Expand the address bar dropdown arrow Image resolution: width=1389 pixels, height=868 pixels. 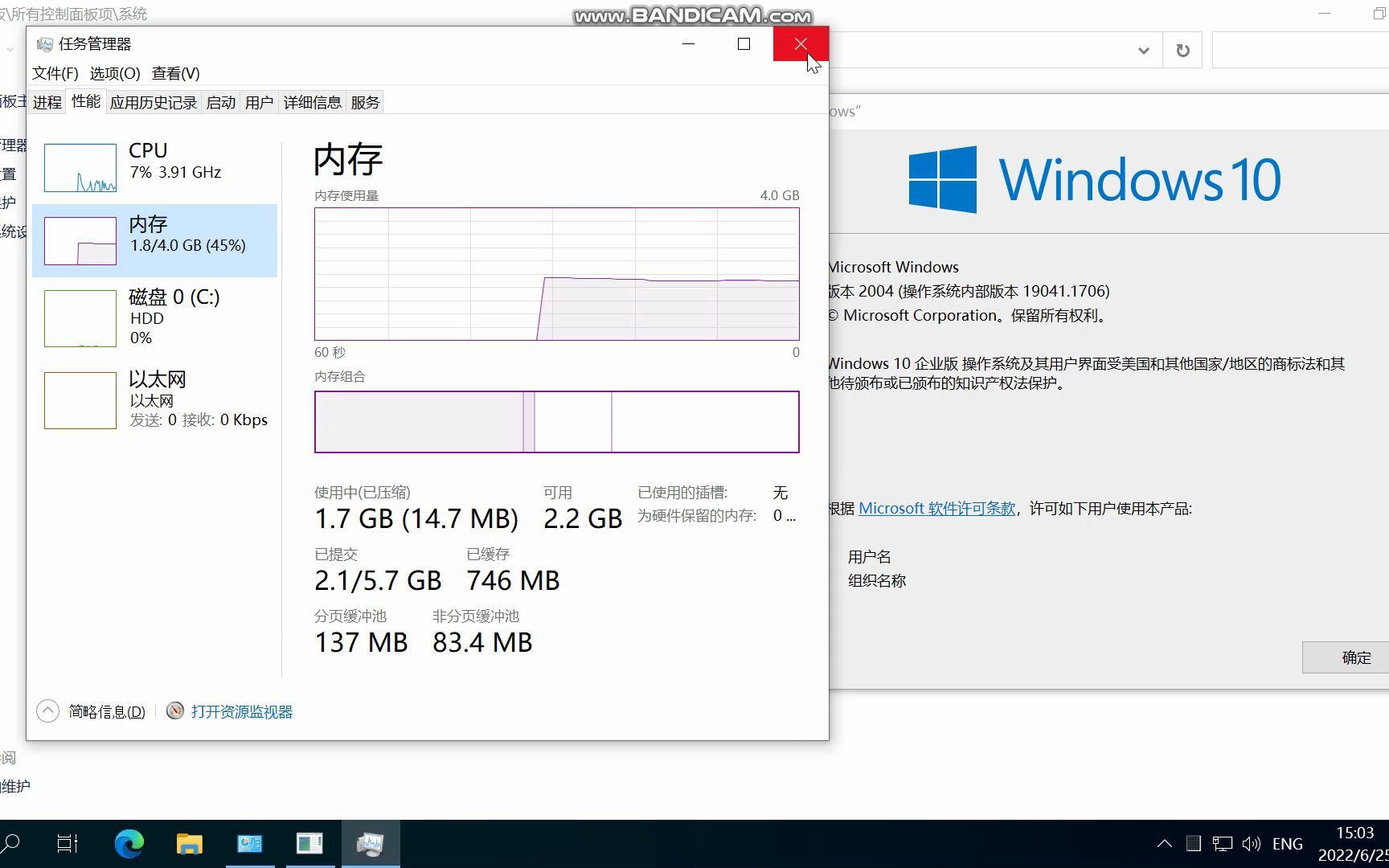[1143, 50]
